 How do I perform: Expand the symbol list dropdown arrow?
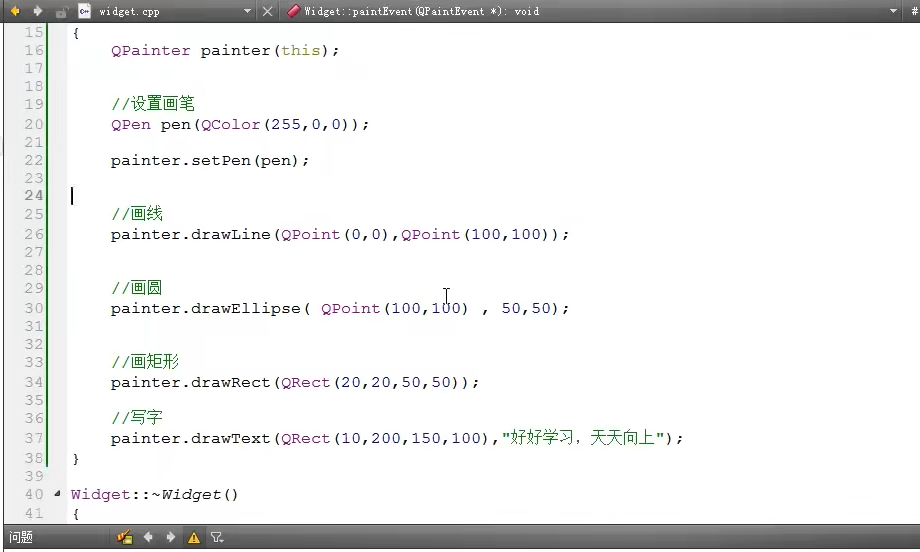893,11
